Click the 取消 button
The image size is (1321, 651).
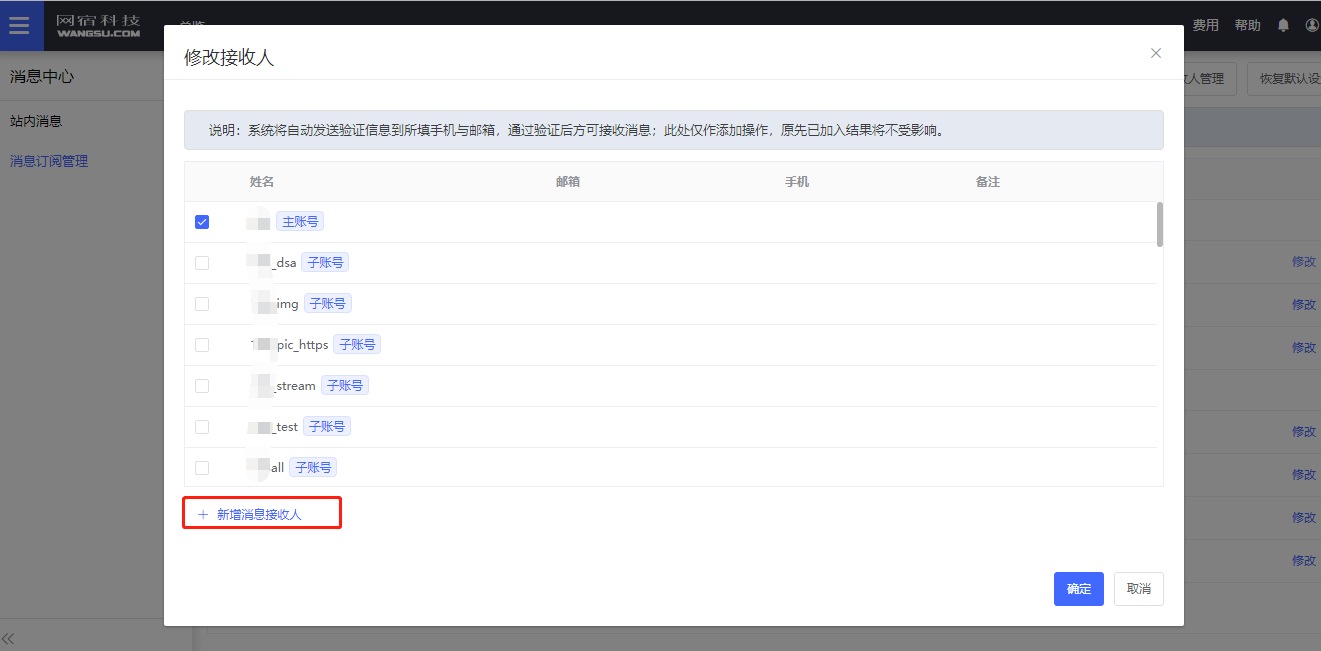pos(1138,589)
